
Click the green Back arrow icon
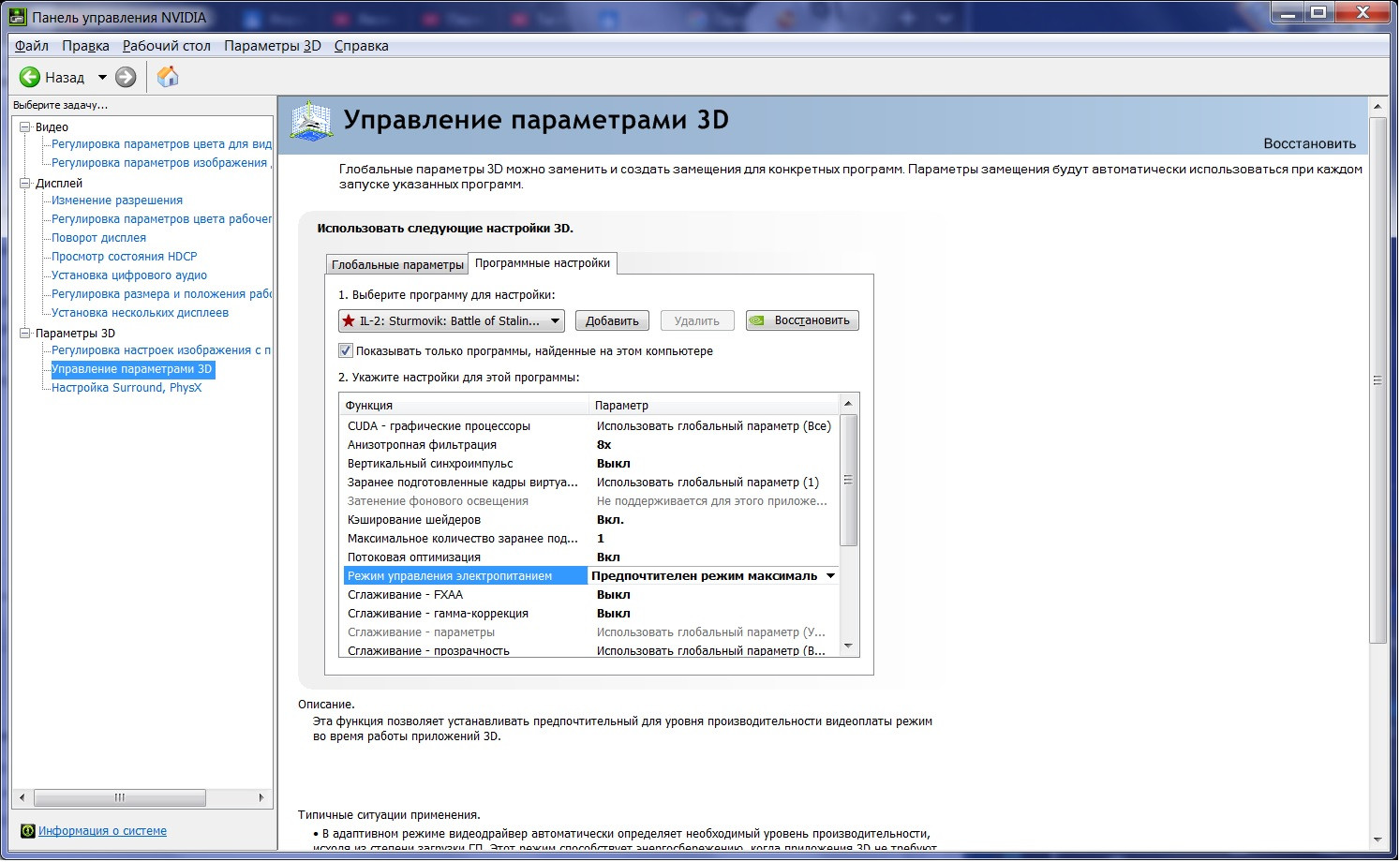[30, 78]
